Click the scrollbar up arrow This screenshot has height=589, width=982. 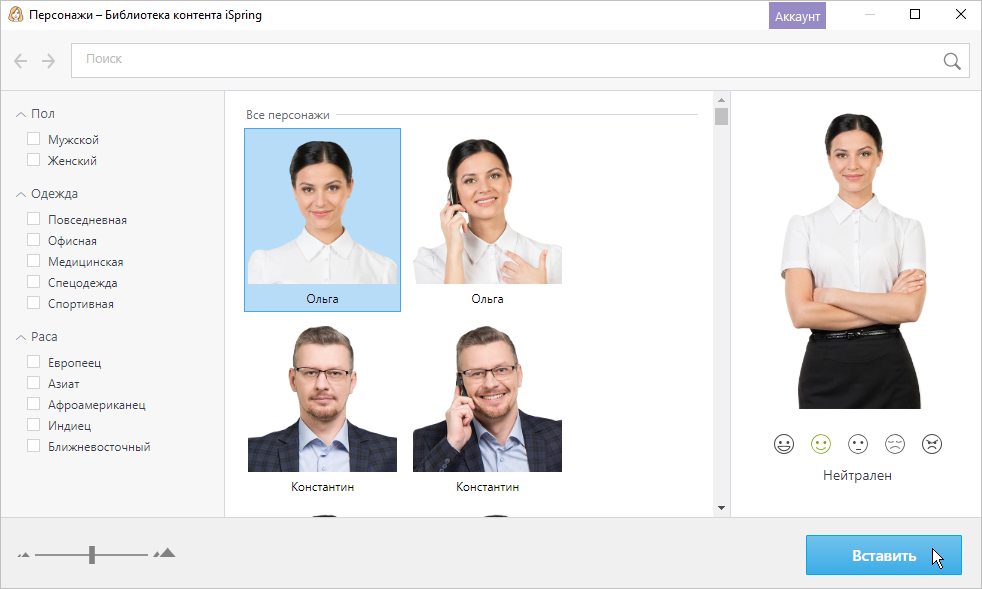[721, 100]
